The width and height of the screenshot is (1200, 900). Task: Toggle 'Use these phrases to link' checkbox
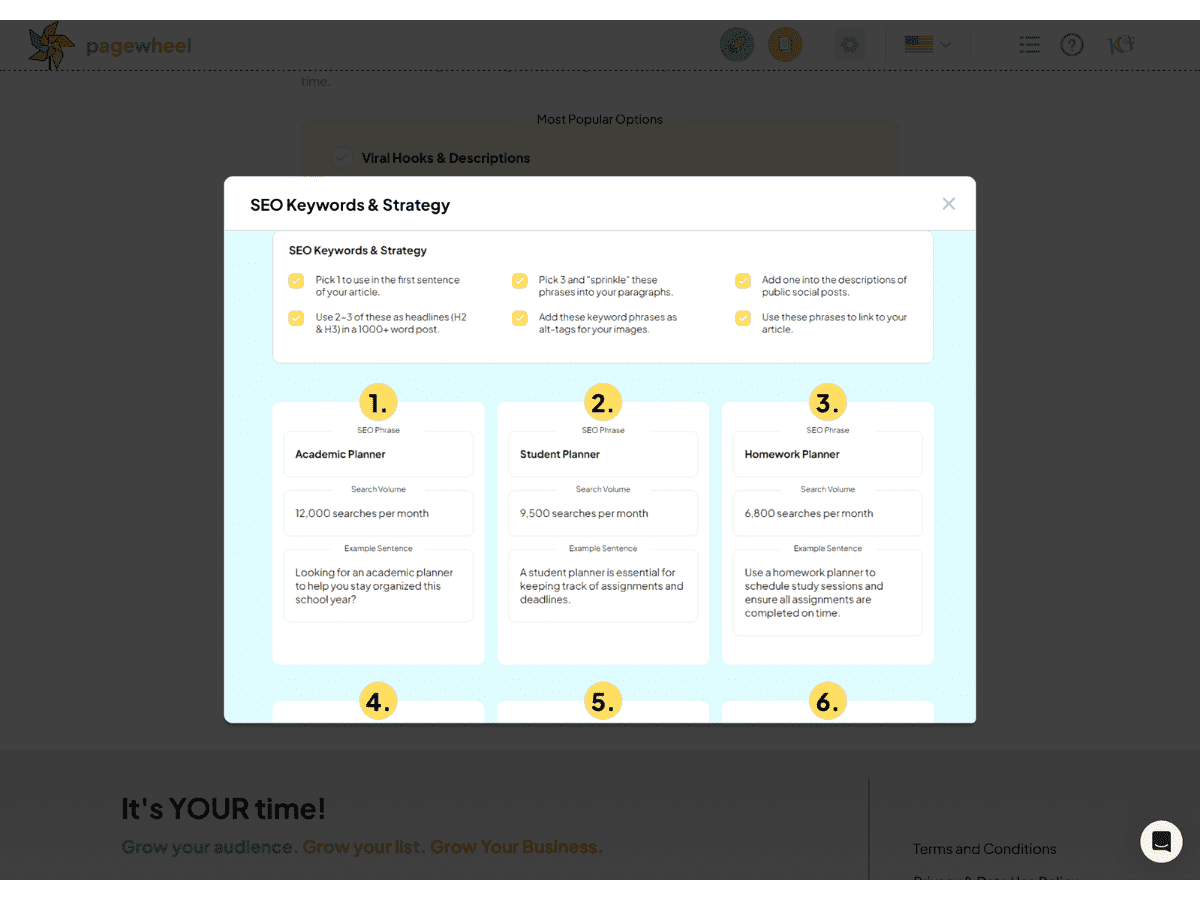point(743,318)
